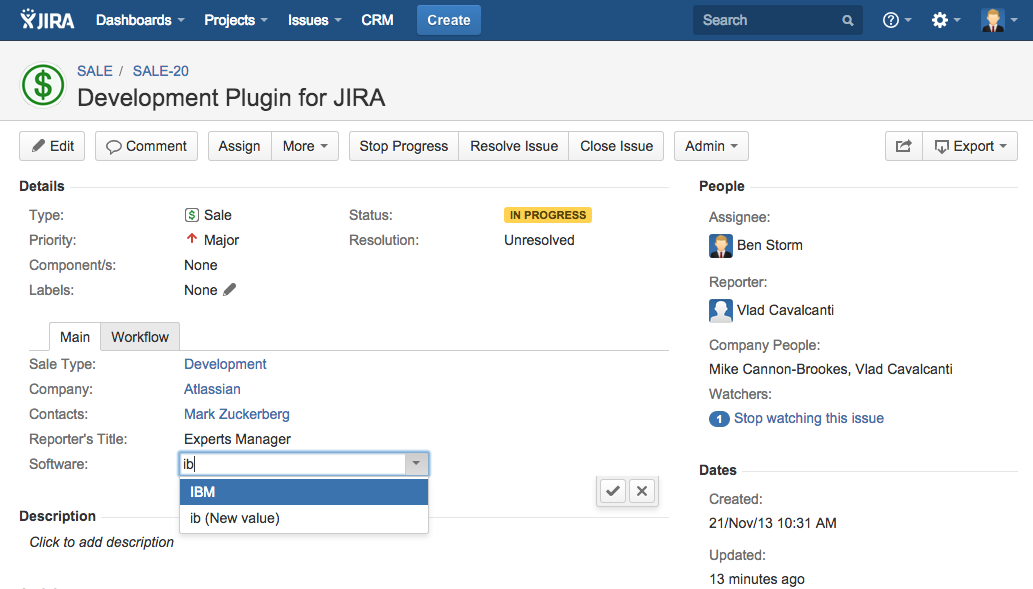This screenshot has width=1033, height=589.
Task: Expand the Export dropdown
Action: 969,146
